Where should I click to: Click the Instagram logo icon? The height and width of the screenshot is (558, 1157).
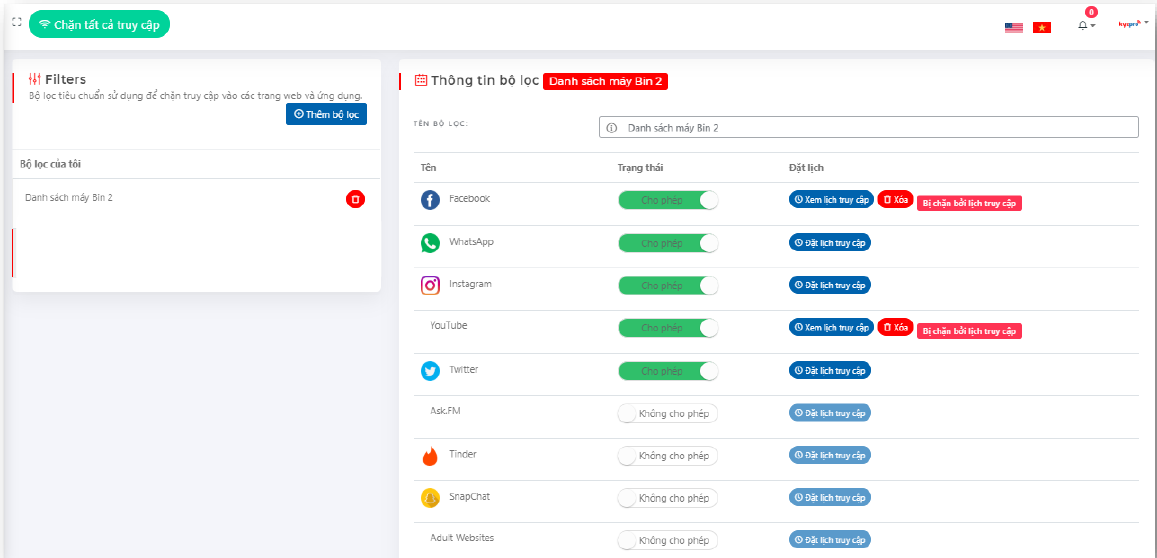coord(430,285)
